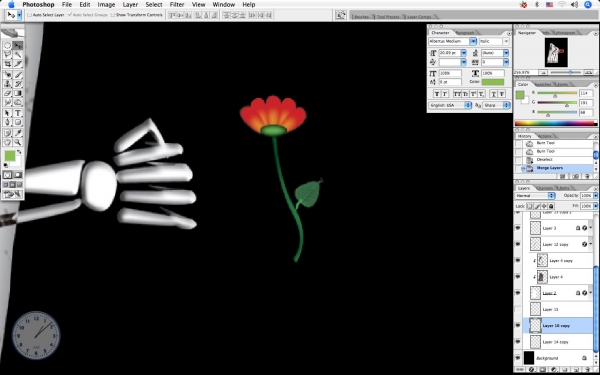Click the Faux Bold button in Character
The width and height of the screenshot is (600, 375).
click(x=437, y=94)
